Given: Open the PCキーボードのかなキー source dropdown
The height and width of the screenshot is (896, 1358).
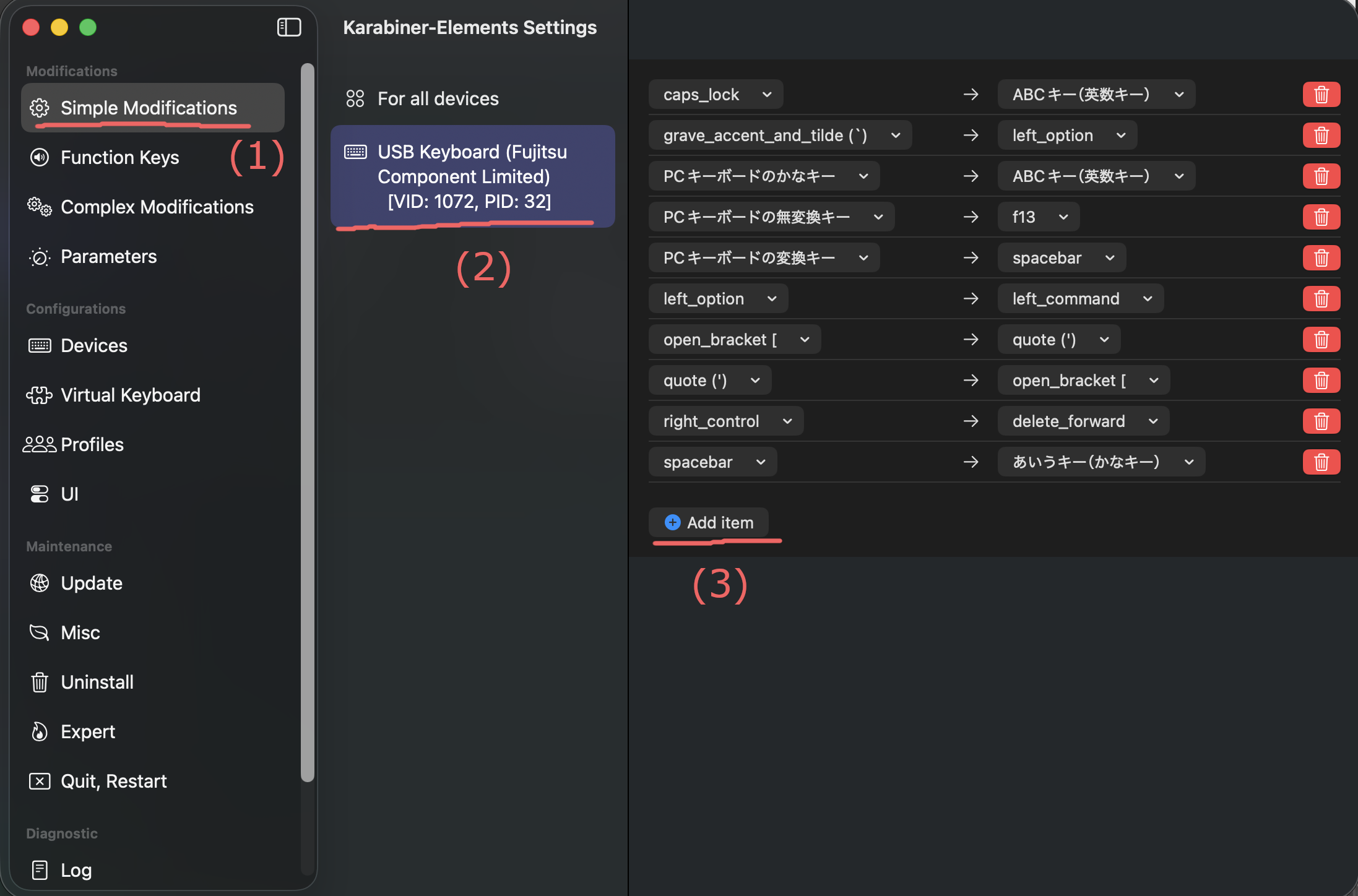Looking at the screenshot, I should point(764,176).
